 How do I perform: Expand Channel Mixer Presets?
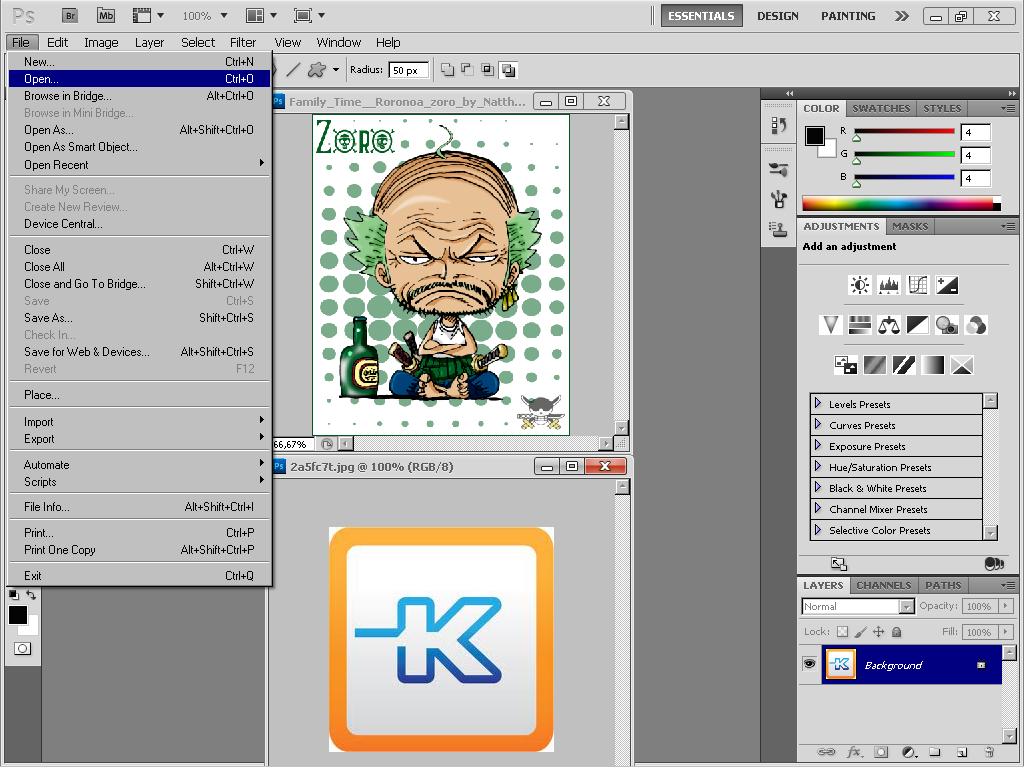click(818, 508)
